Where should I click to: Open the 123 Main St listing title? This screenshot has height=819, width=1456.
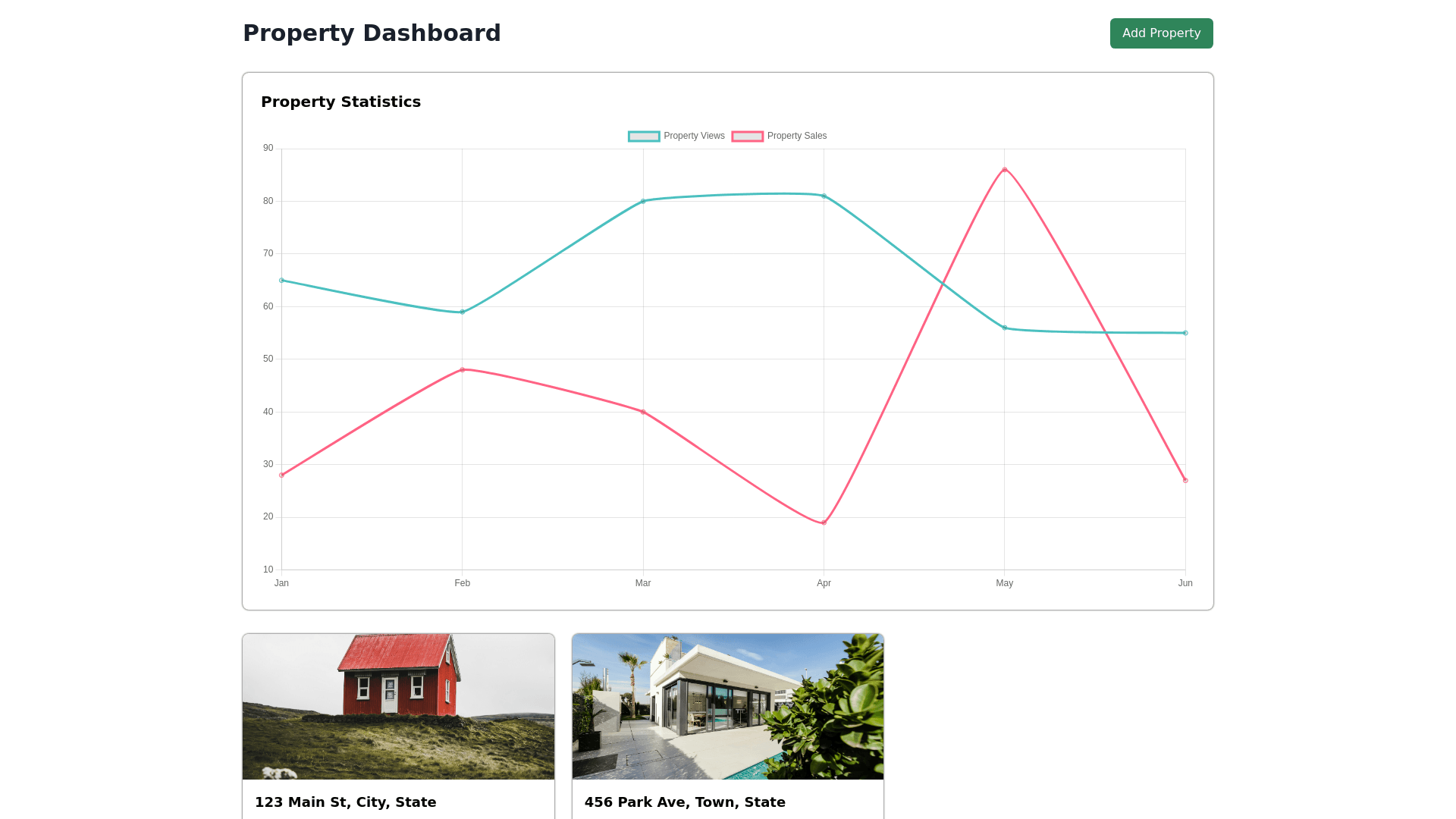345,802
